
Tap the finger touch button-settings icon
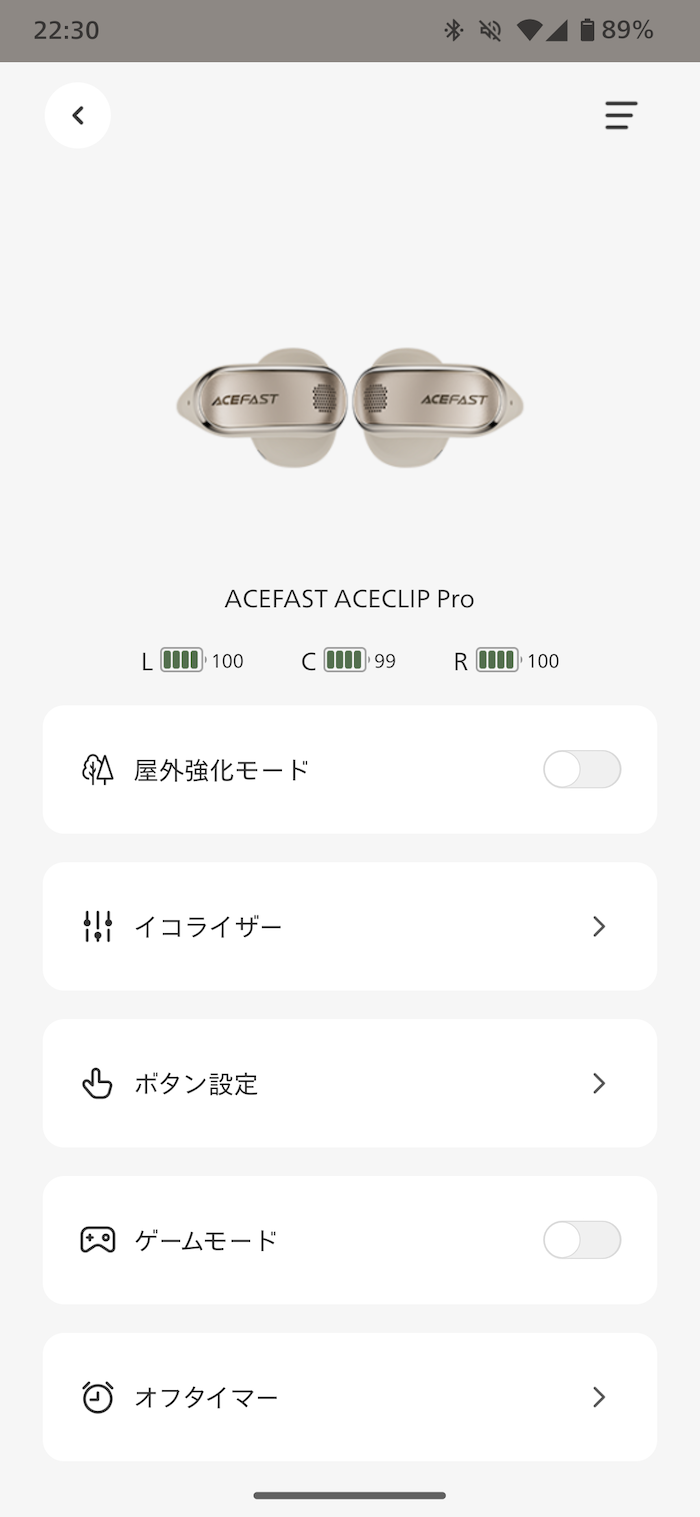97,1083
